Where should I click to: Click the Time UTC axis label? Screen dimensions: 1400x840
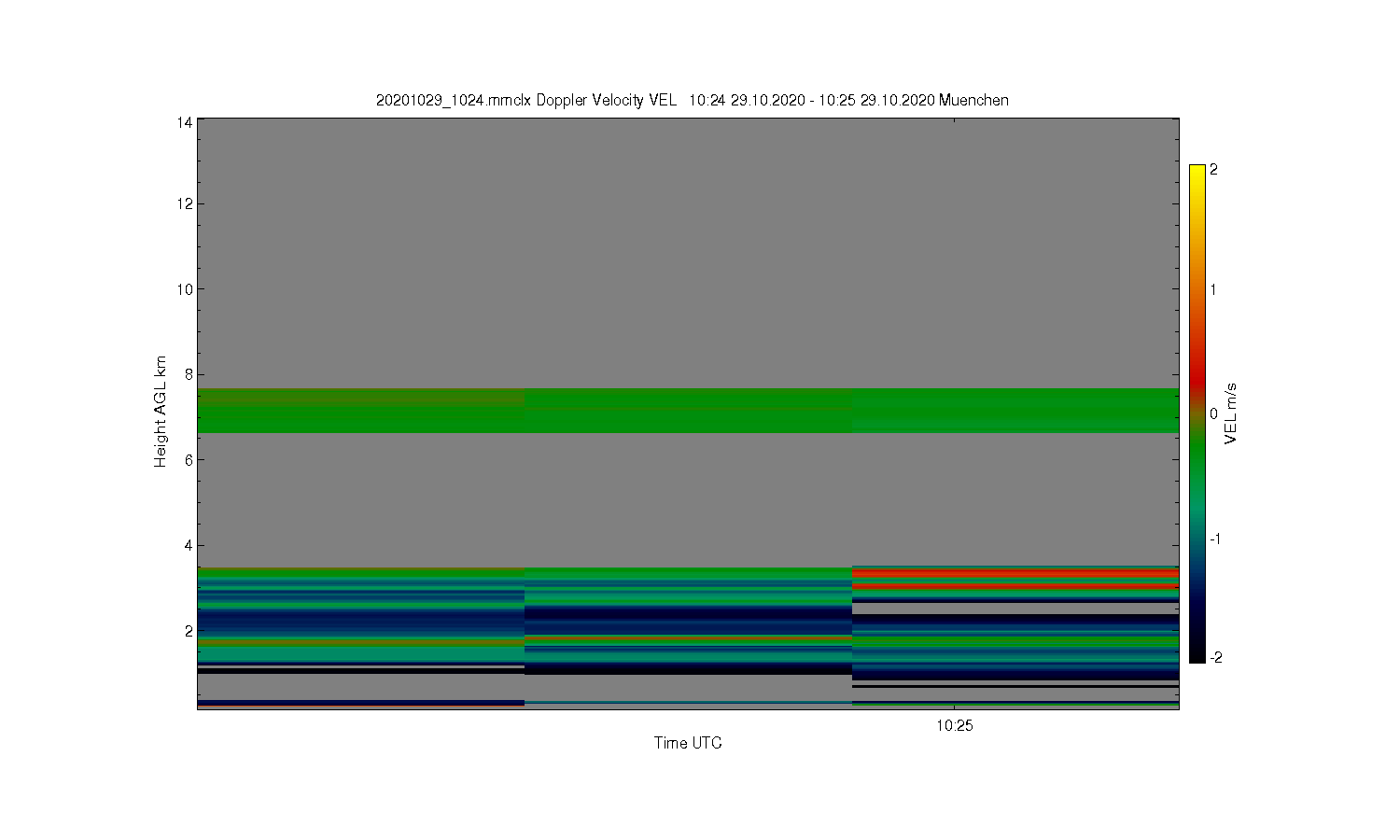[x=688, y=743]
